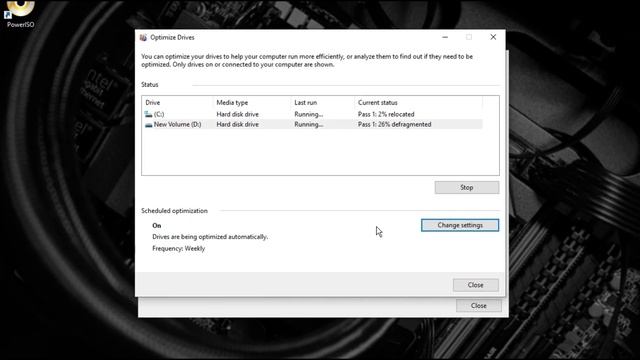The height and width of the screenshot is (360, 640).
Task: Select the New Volume (D:) row
Action: pyautogui.click(x=312, y=124)
